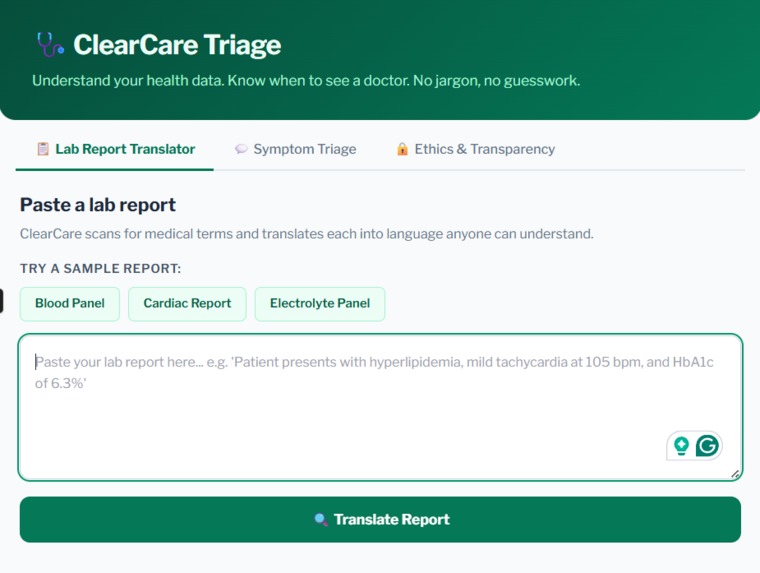
Task: Click the 'ClearCare scans for medical terms' description
Action: coord(306,234)
